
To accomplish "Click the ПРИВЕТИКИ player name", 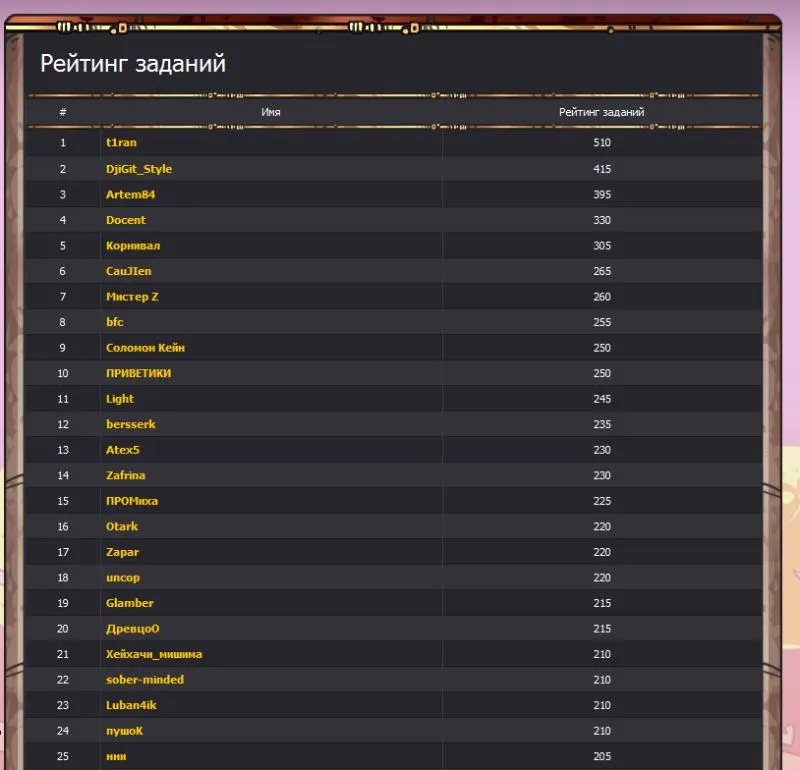I will point(138,373).
